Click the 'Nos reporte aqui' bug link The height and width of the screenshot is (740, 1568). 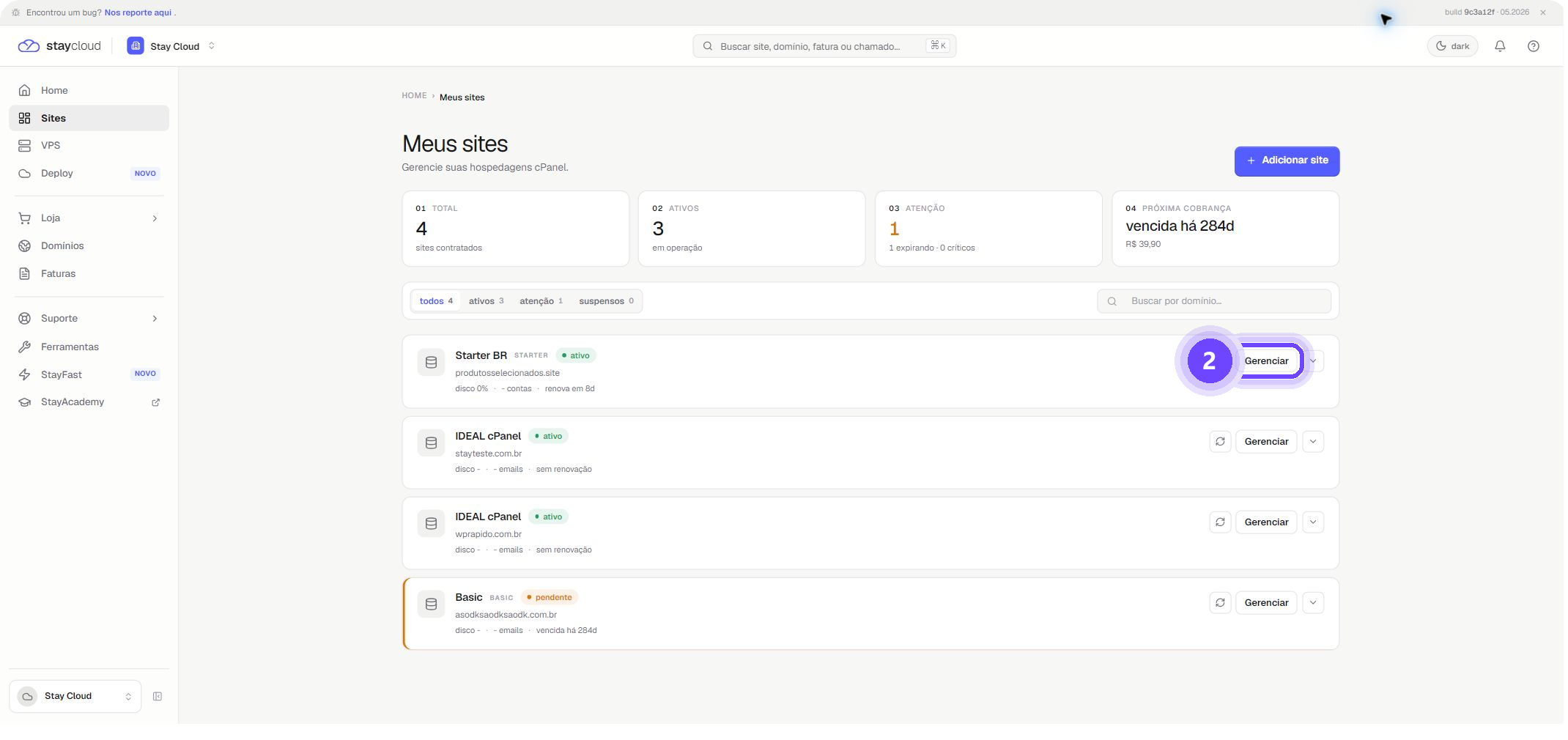click(138, 12)
